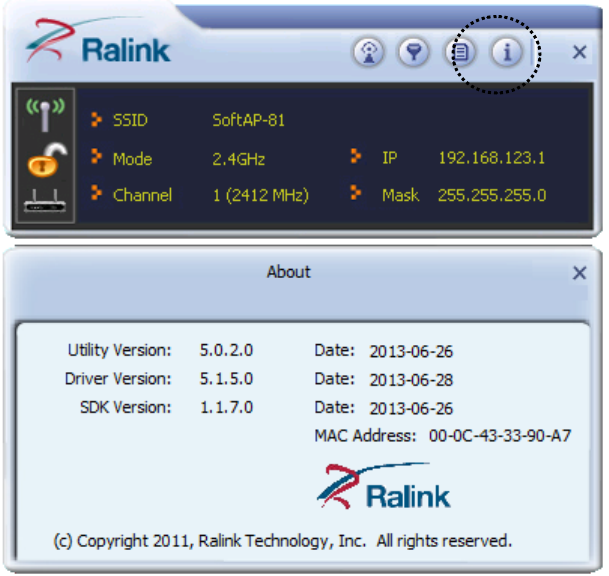Image resolution: width=609 pixels, height=576 pixels.
Task: Click the router device icon
Action: coord(45,201)
